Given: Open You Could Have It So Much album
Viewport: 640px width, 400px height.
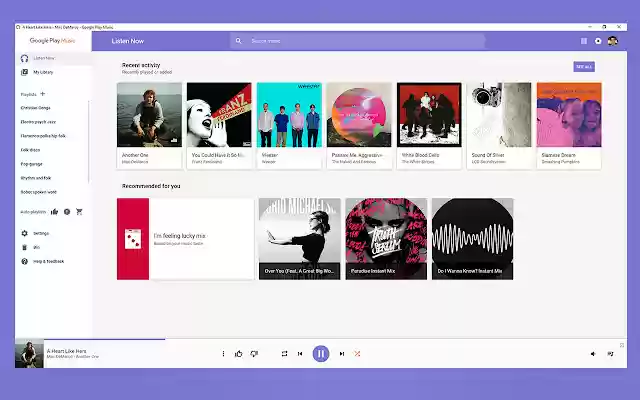Looking at the screenshot, I should tap(219, 126).
